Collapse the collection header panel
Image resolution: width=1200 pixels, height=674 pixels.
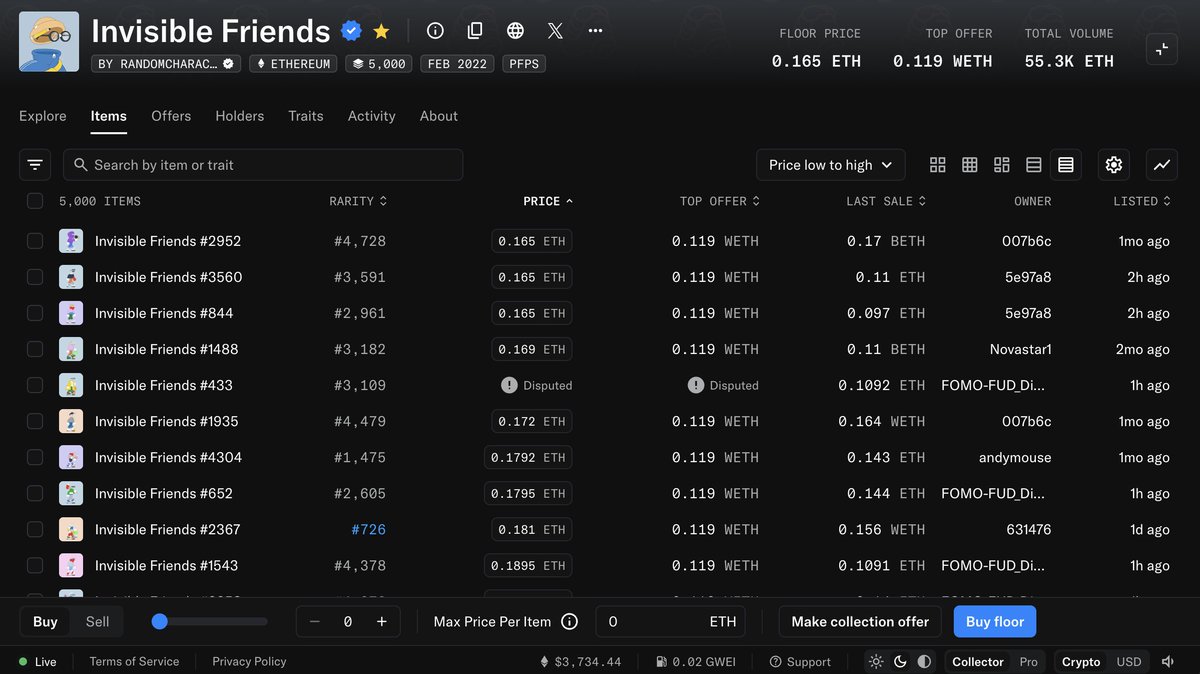(1162, 48)
